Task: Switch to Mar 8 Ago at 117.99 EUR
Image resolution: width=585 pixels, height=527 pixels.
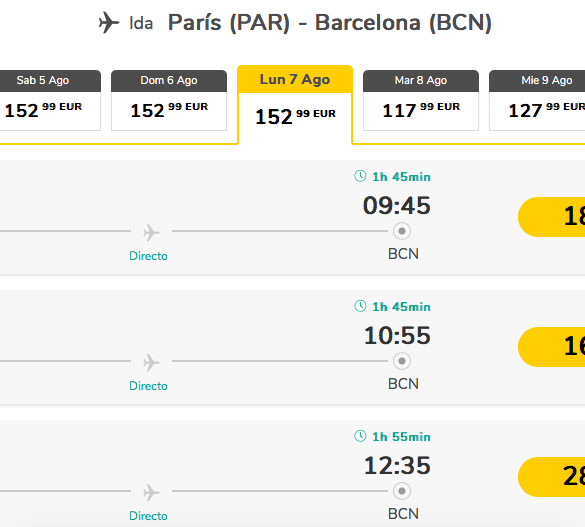Action: pyautogui.click(x=421, y=100)
